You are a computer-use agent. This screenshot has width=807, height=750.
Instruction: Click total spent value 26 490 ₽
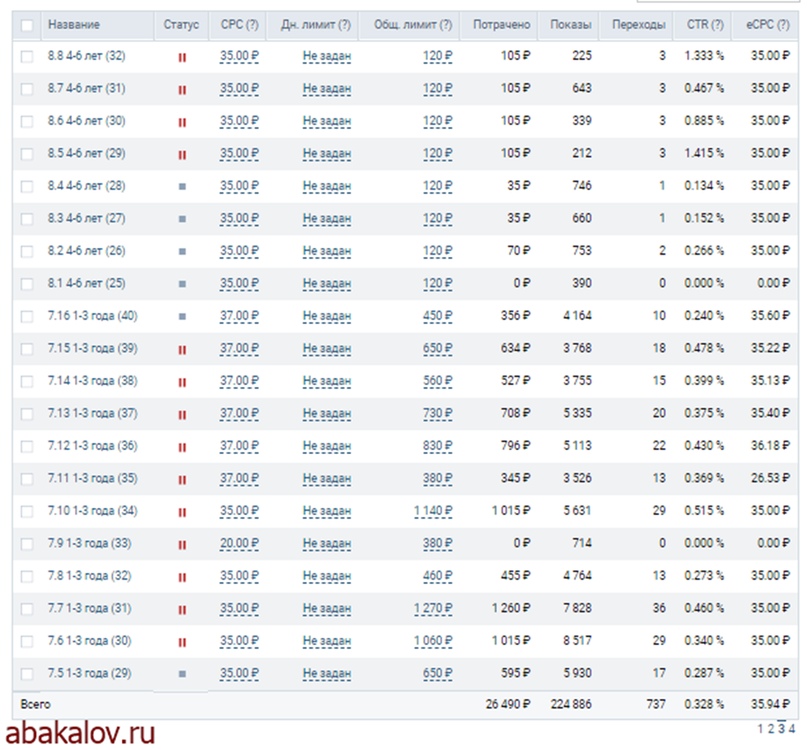[x=508, y=704]
